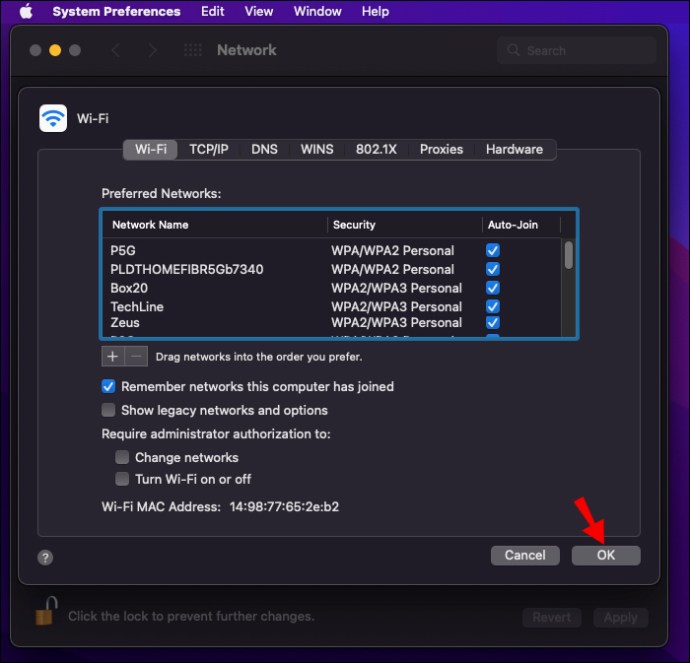
Task: Sort by Security column header
Action: 404,225
